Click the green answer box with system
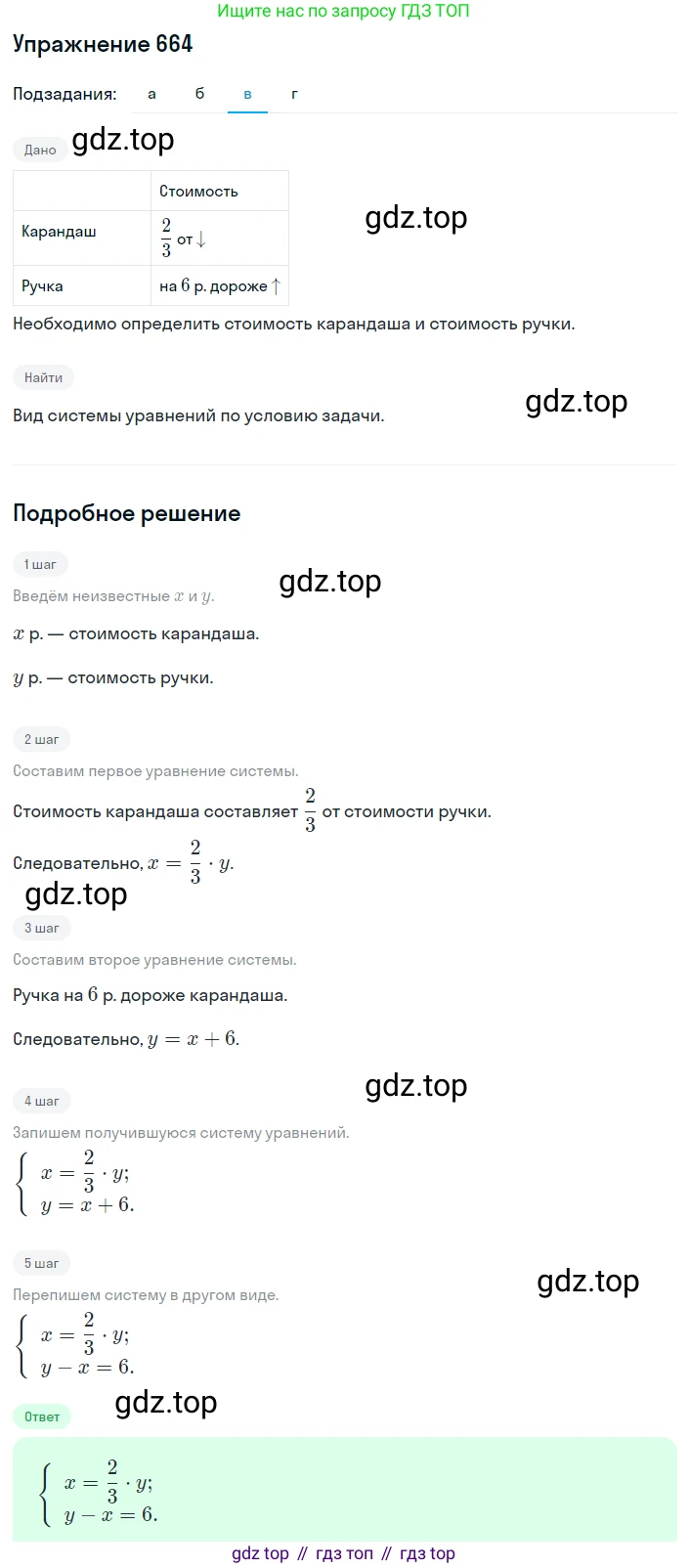Screen dimensions: 689x1568 [345, 1490]
